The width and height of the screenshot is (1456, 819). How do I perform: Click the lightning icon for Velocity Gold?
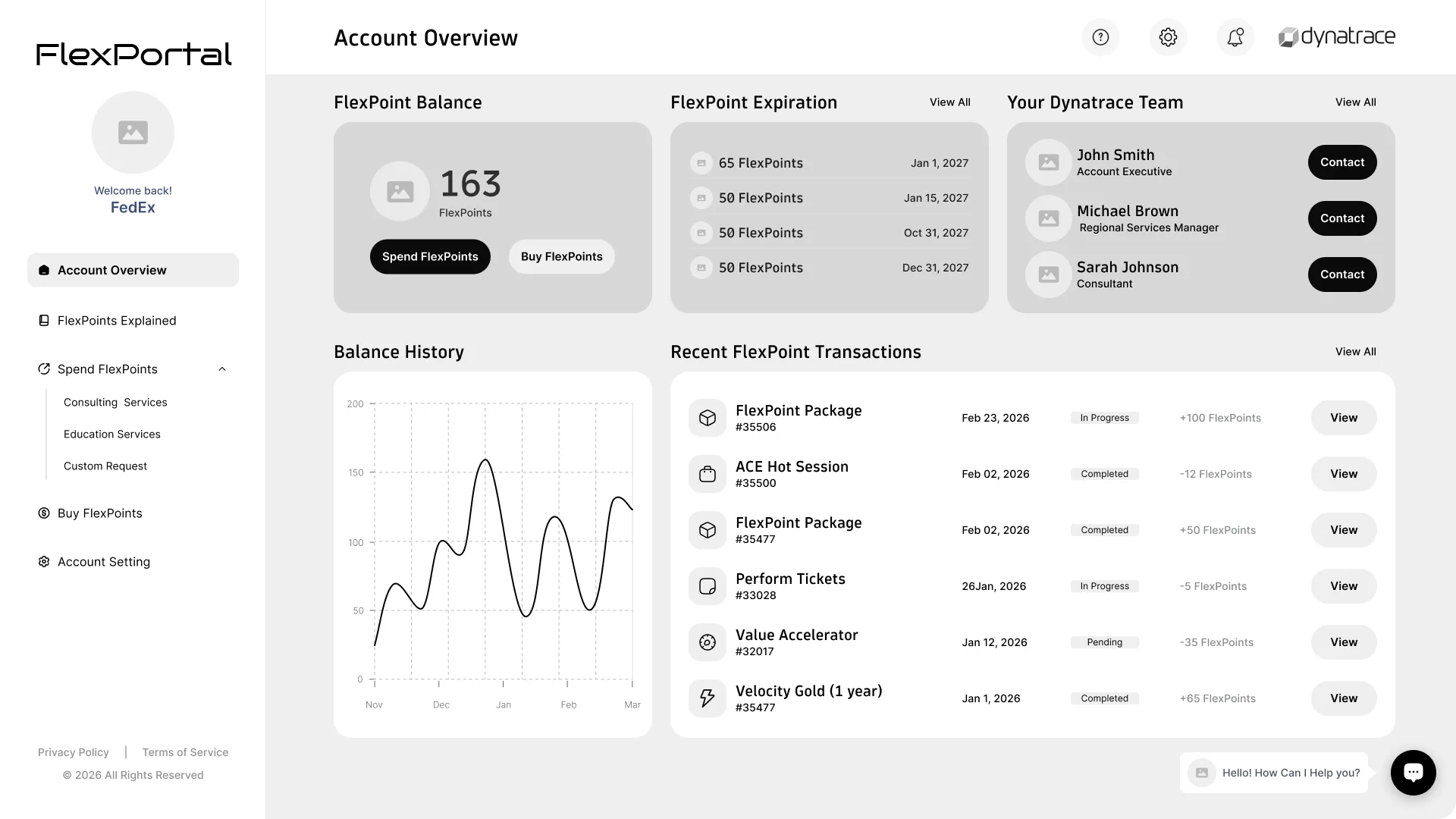pos(708,698)
